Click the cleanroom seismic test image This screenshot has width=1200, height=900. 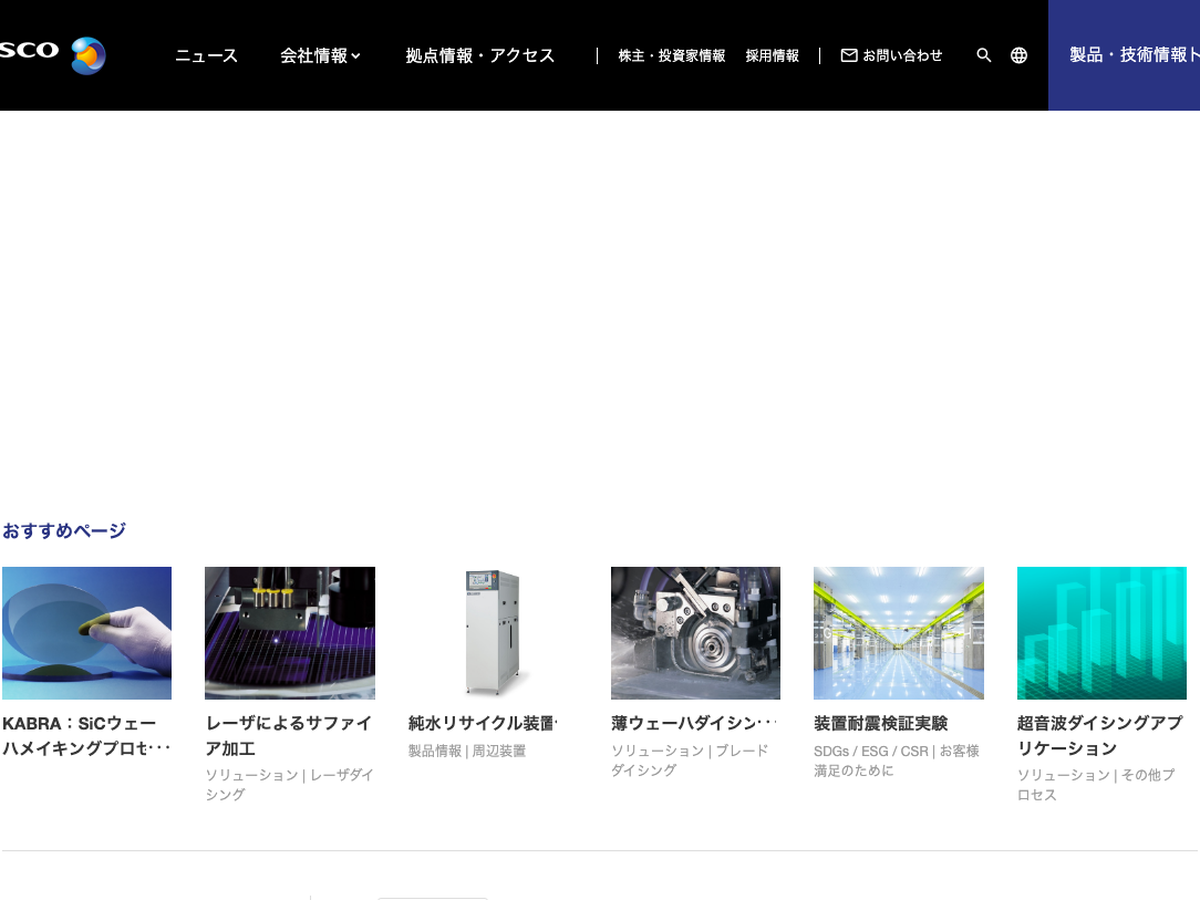(899, 633)
